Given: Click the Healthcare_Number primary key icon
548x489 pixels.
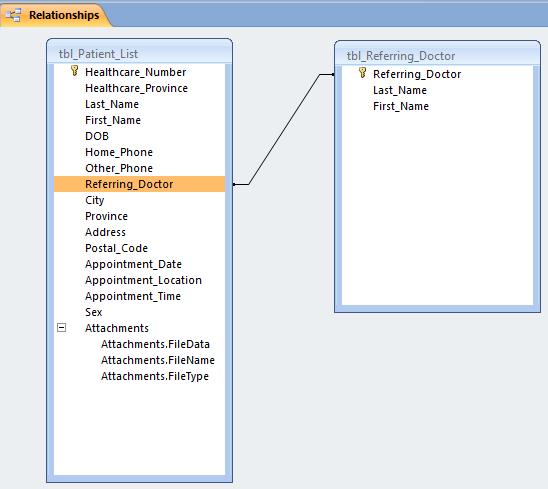Looking at the screenshot, I should point(74,71).
